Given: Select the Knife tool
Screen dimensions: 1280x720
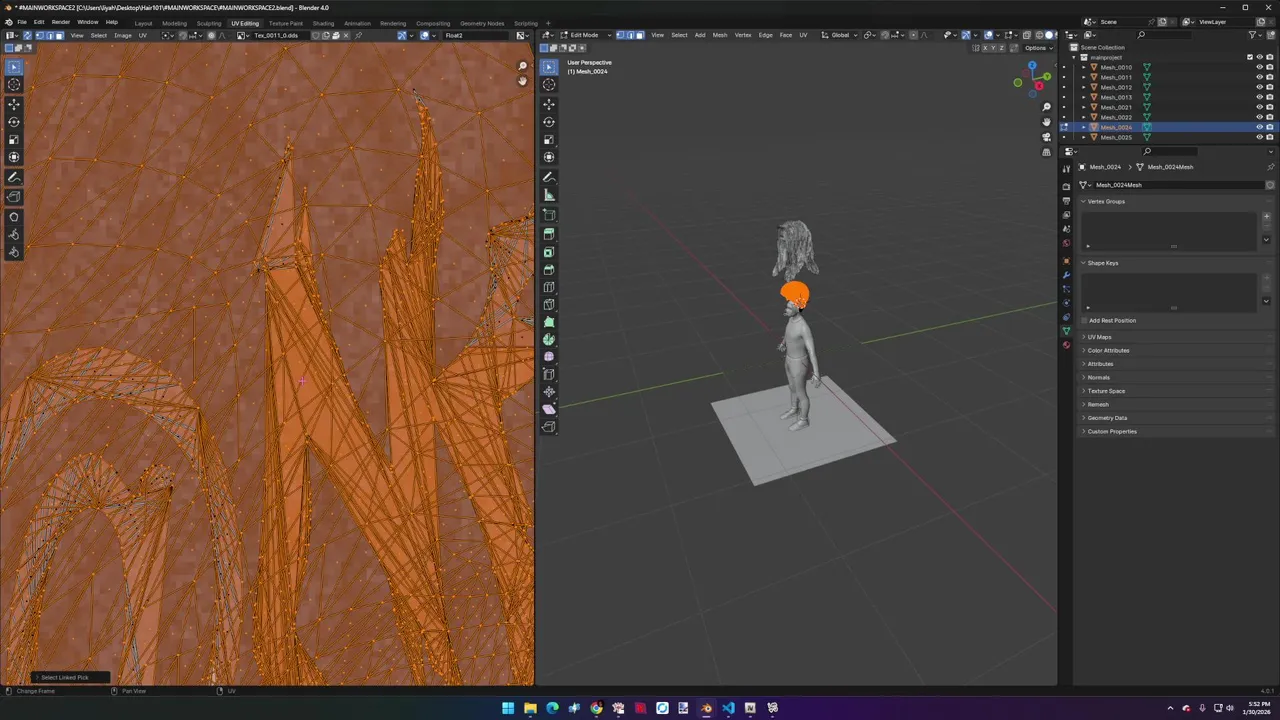Looking at the screenshot, I should click(549, 305).
